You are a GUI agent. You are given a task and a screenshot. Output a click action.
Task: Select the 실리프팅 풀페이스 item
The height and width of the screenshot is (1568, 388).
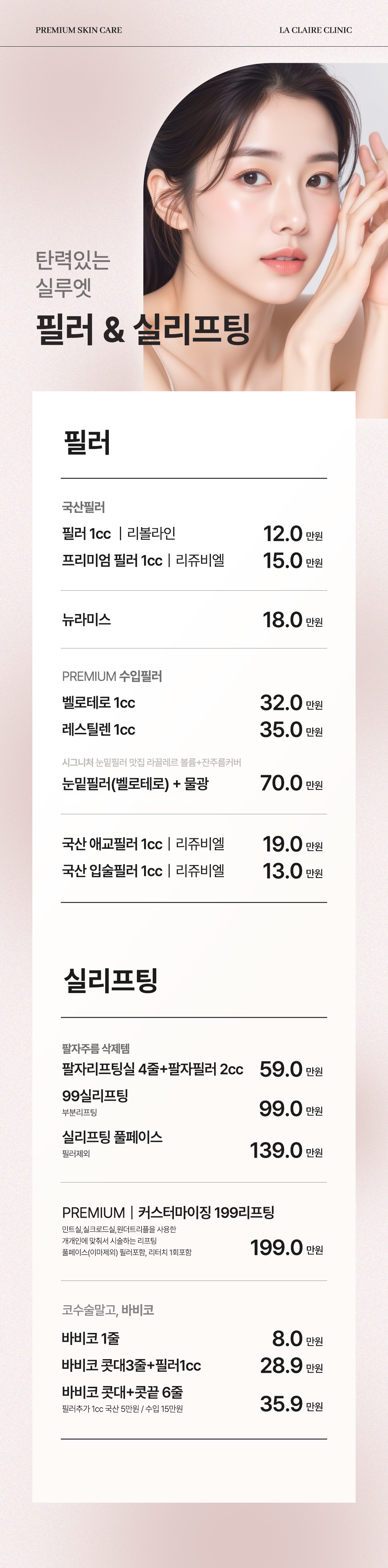click(112, 1137)
